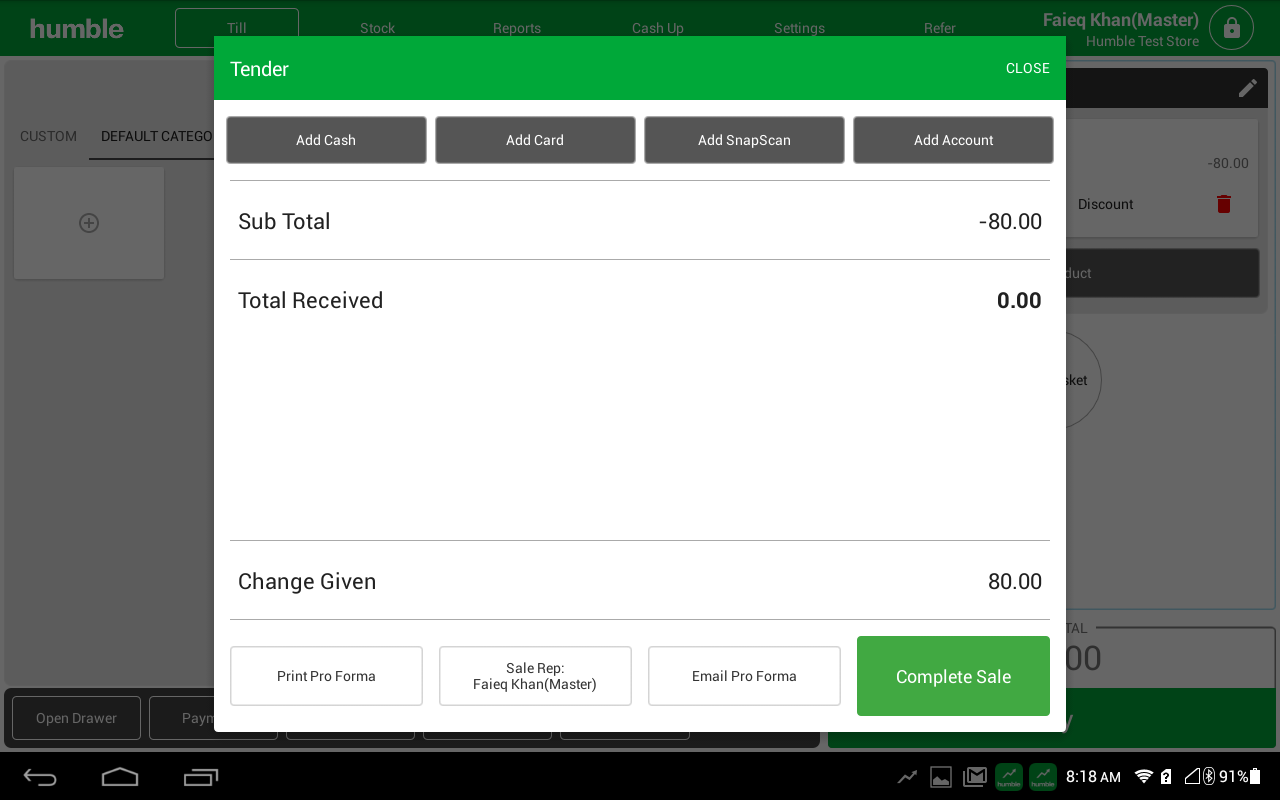
Task: Open the first humble notification icon
Action: (x=1008, y=777)
